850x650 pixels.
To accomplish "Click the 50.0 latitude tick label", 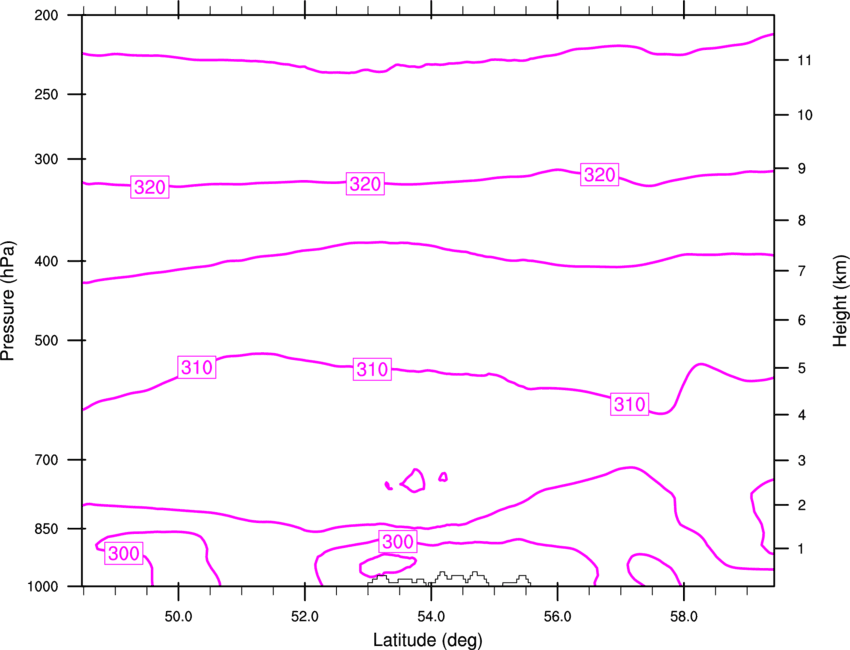I will pyautogui.click(x=178, y=617).
